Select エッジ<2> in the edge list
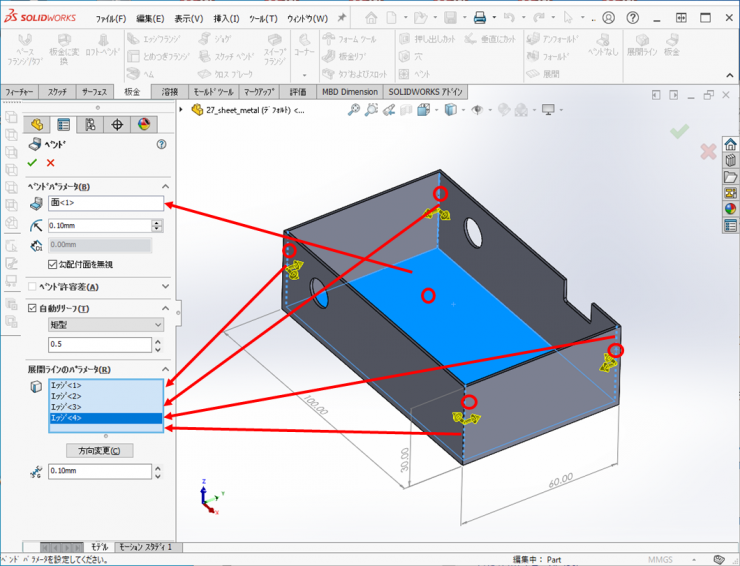Image resolution: width=740 pixels, height=566 pixels. [x=66, y=396]
